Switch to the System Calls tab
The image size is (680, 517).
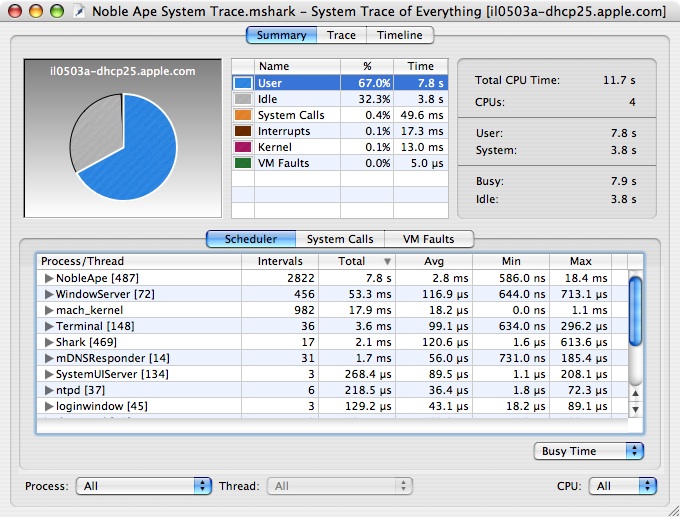340,239
